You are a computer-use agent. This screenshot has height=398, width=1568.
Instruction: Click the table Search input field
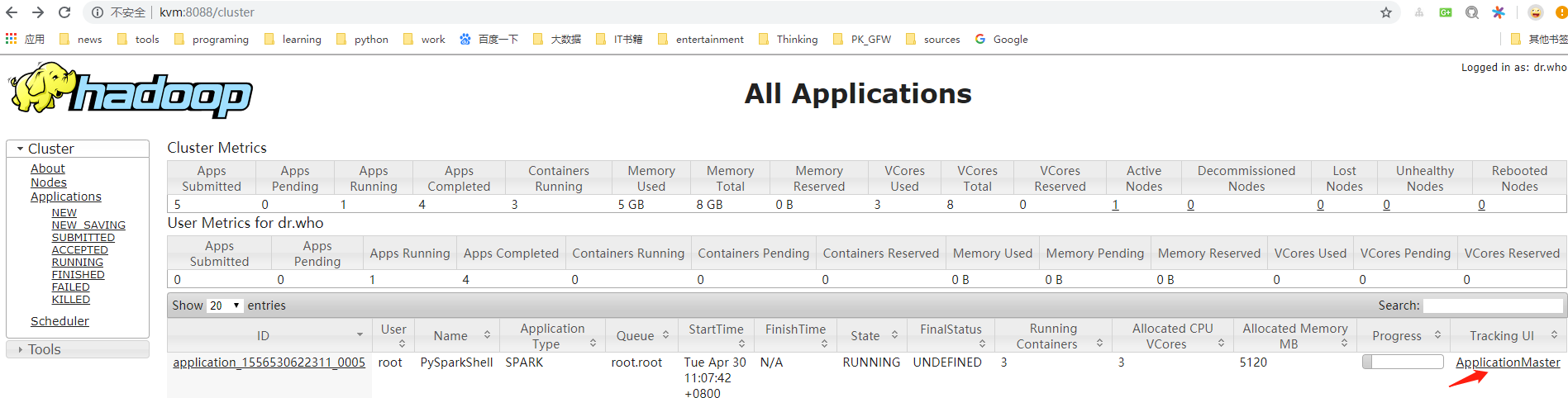point(1493,306)
